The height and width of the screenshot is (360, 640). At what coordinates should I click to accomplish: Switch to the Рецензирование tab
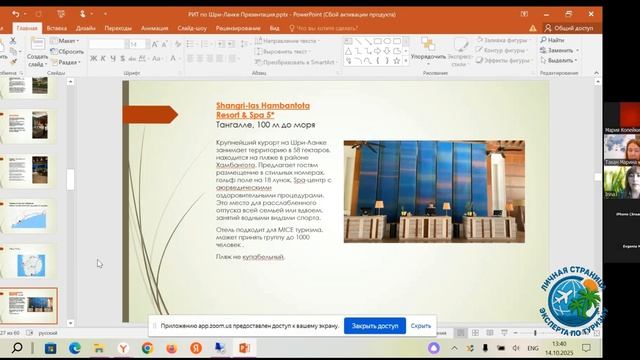pyautogui.click(x=238, y=28)
